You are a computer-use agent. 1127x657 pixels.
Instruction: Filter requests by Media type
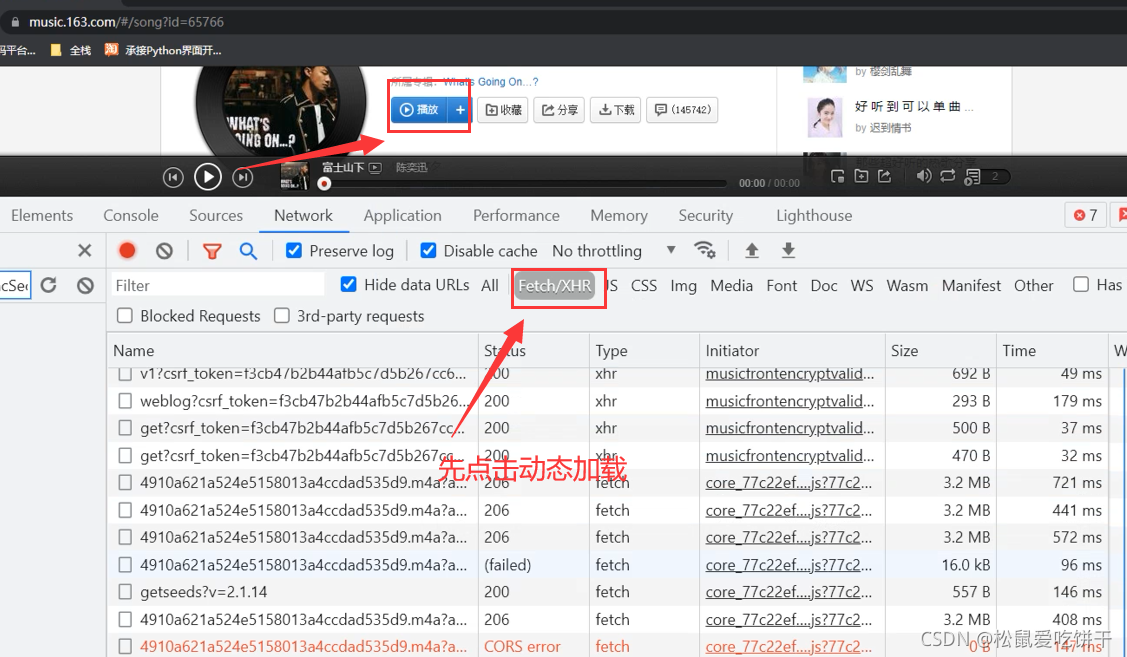pyautogui.click(x=731, y=285)
